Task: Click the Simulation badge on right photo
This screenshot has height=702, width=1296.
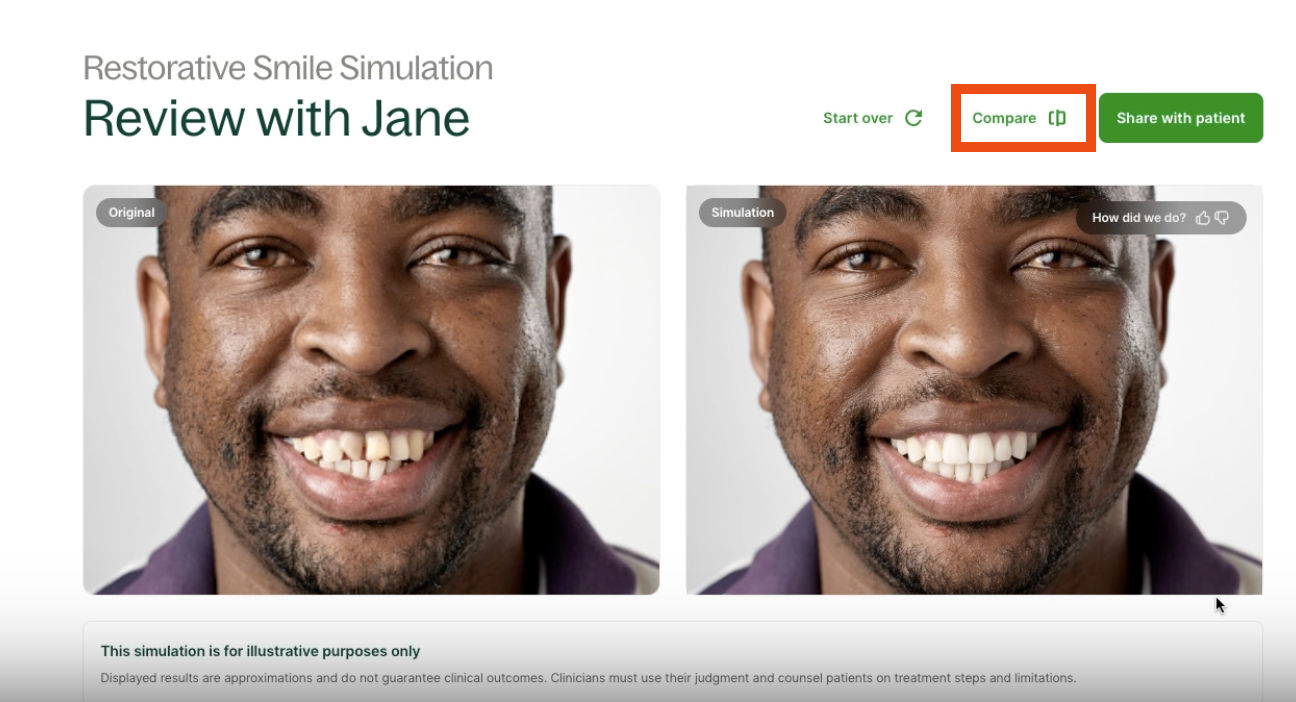Action: click(742, 213)
